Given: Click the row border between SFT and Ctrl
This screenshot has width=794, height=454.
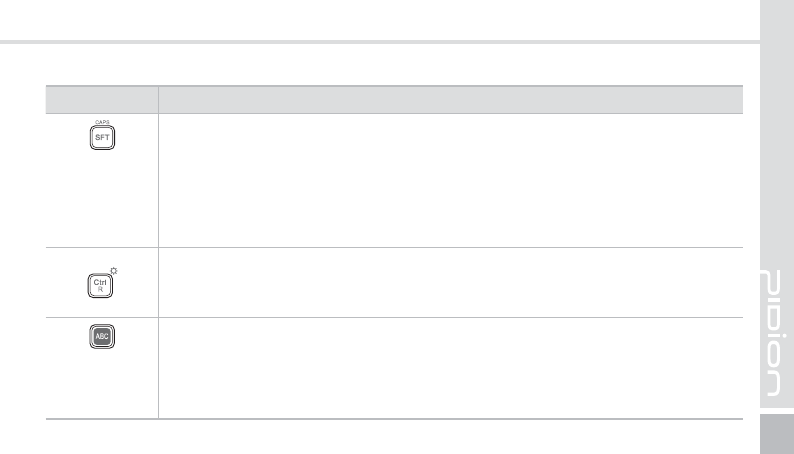Looking at the screenshot, I should 400,247.
